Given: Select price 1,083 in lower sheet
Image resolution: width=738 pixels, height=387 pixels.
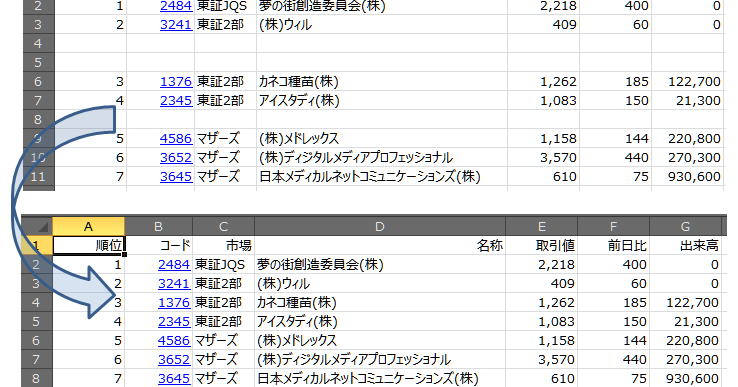Looking at the screenshot, I should (542, 322).
